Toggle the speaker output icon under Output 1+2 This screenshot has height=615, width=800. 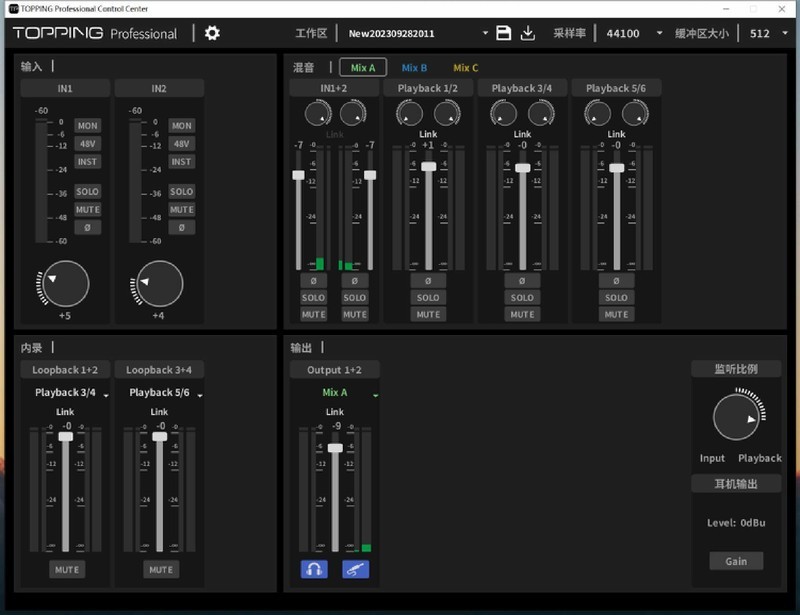tap(356, 569)
